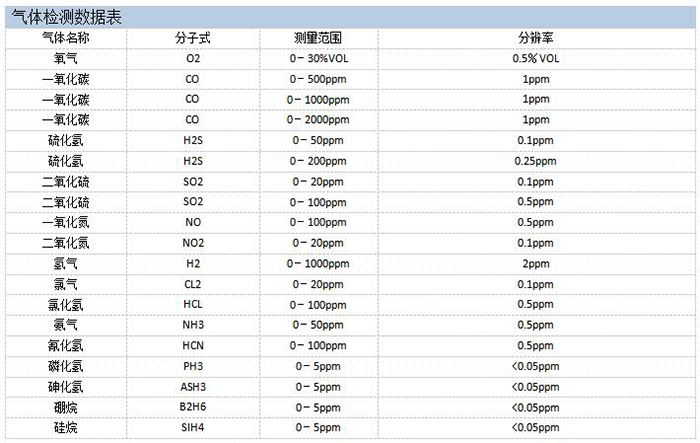700x443 pixels.
Task: Click the NH3 formula cell
Action: [193, 325]
